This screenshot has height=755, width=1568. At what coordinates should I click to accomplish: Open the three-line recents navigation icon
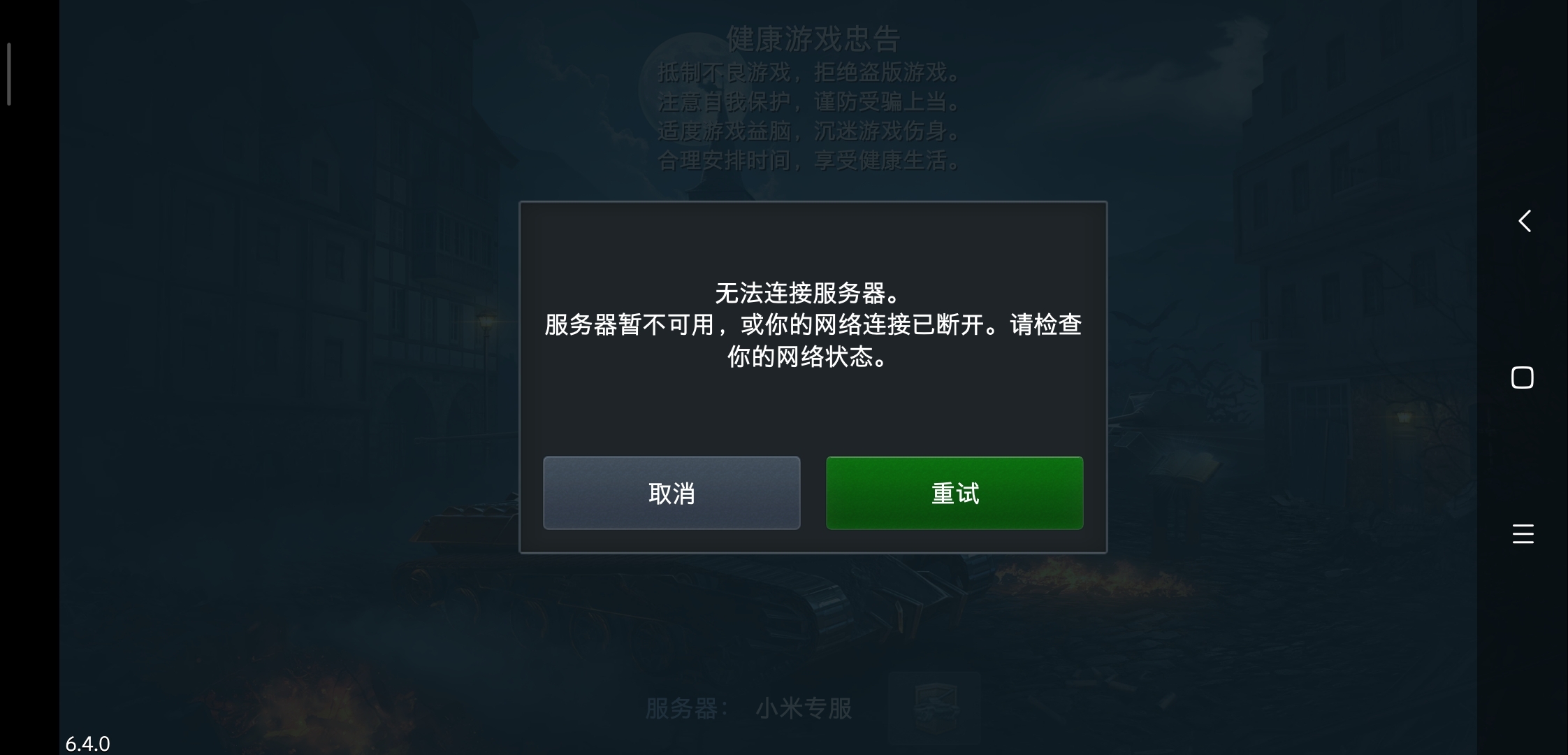coord(1523,534)
